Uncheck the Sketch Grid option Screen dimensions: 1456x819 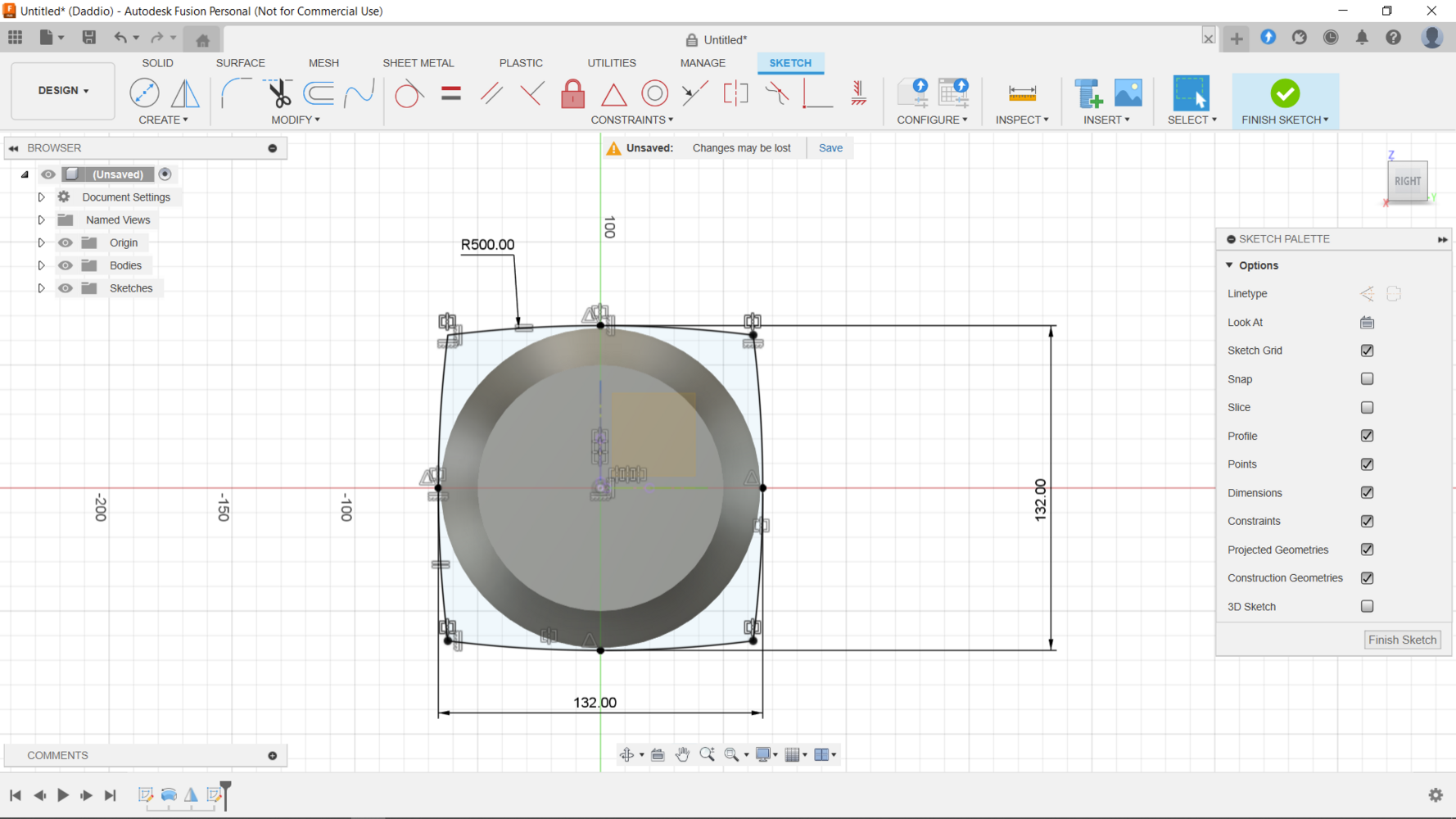tap(1367, 351)
